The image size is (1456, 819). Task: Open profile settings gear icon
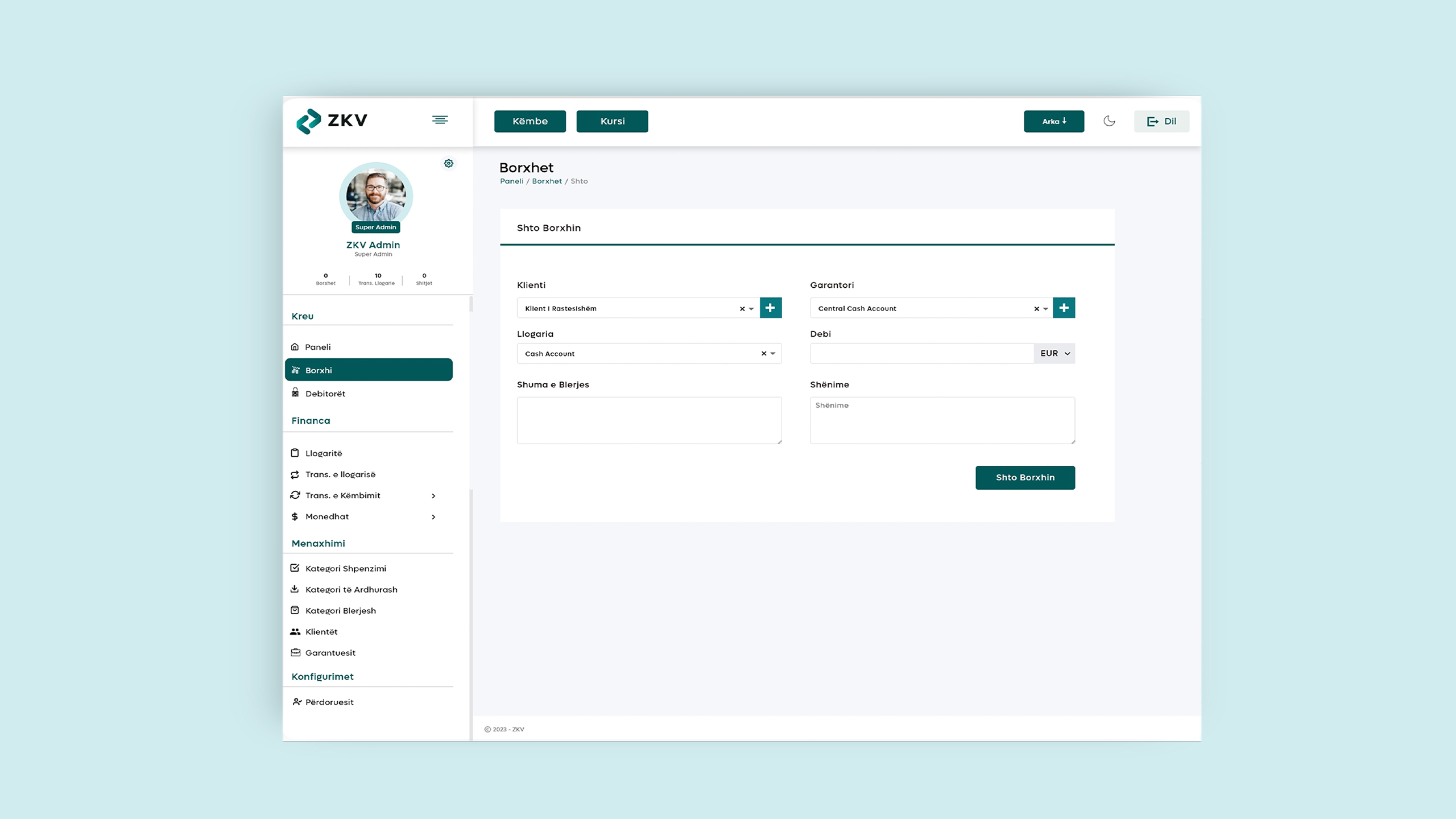click(x=449, y=164)
